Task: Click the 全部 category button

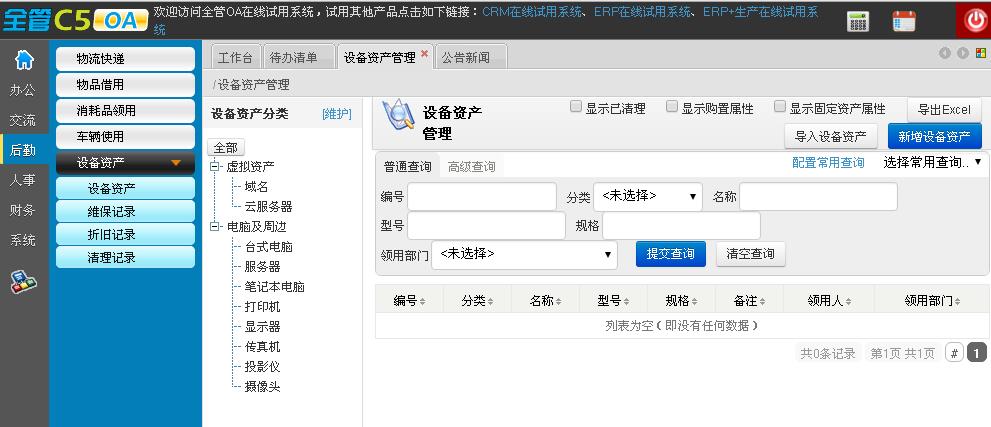Action: [x=226, y=148]
